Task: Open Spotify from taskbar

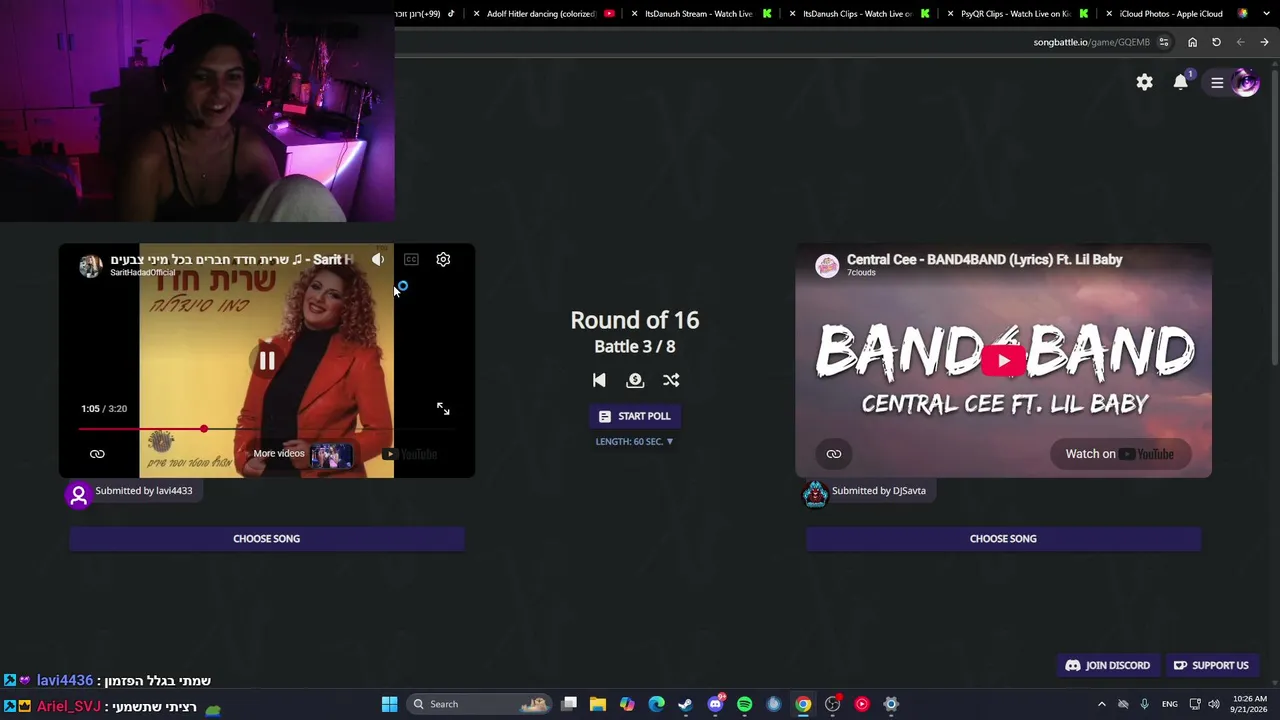Action: (744, 704)
